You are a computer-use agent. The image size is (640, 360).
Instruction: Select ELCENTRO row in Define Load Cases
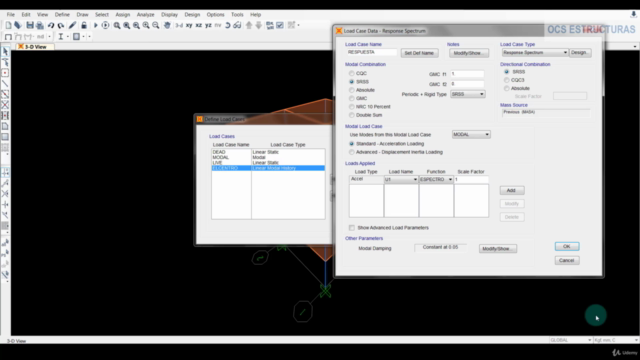point(268,168)
